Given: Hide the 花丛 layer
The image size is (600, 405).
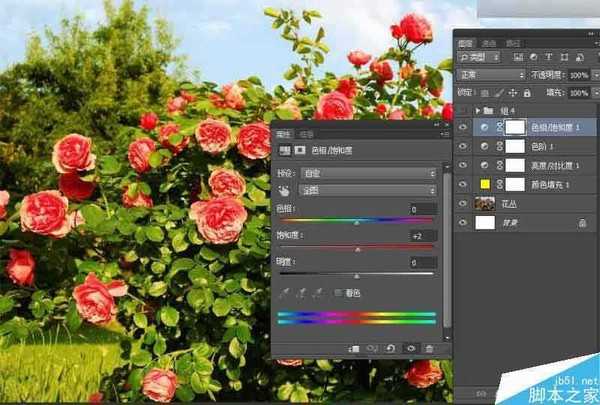Looking at the screenshot, I should pos(463,204).
